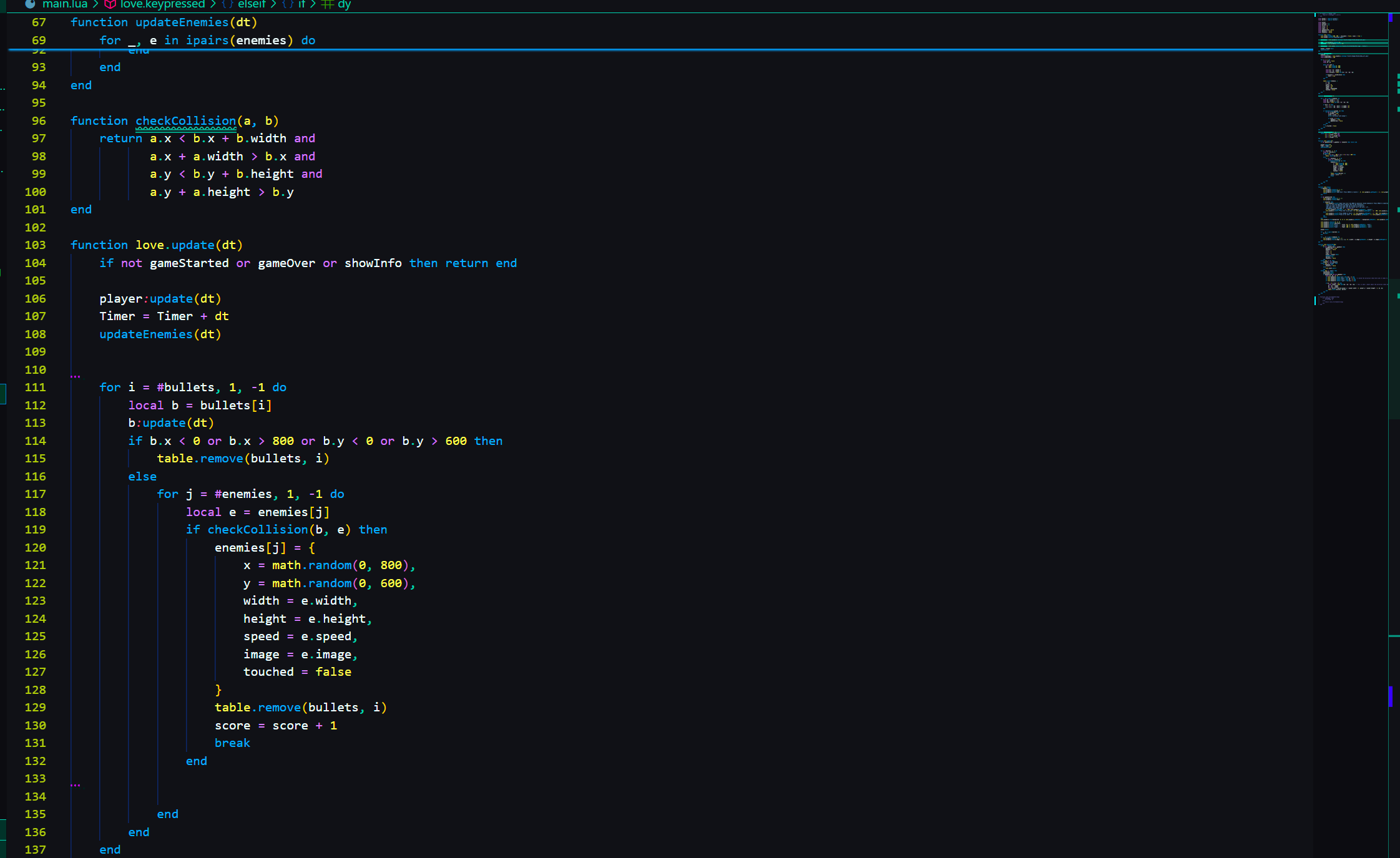Click the 'else' keyword on line 116
This screenshot has height=858, width=1400.
(x=142, y=477)
